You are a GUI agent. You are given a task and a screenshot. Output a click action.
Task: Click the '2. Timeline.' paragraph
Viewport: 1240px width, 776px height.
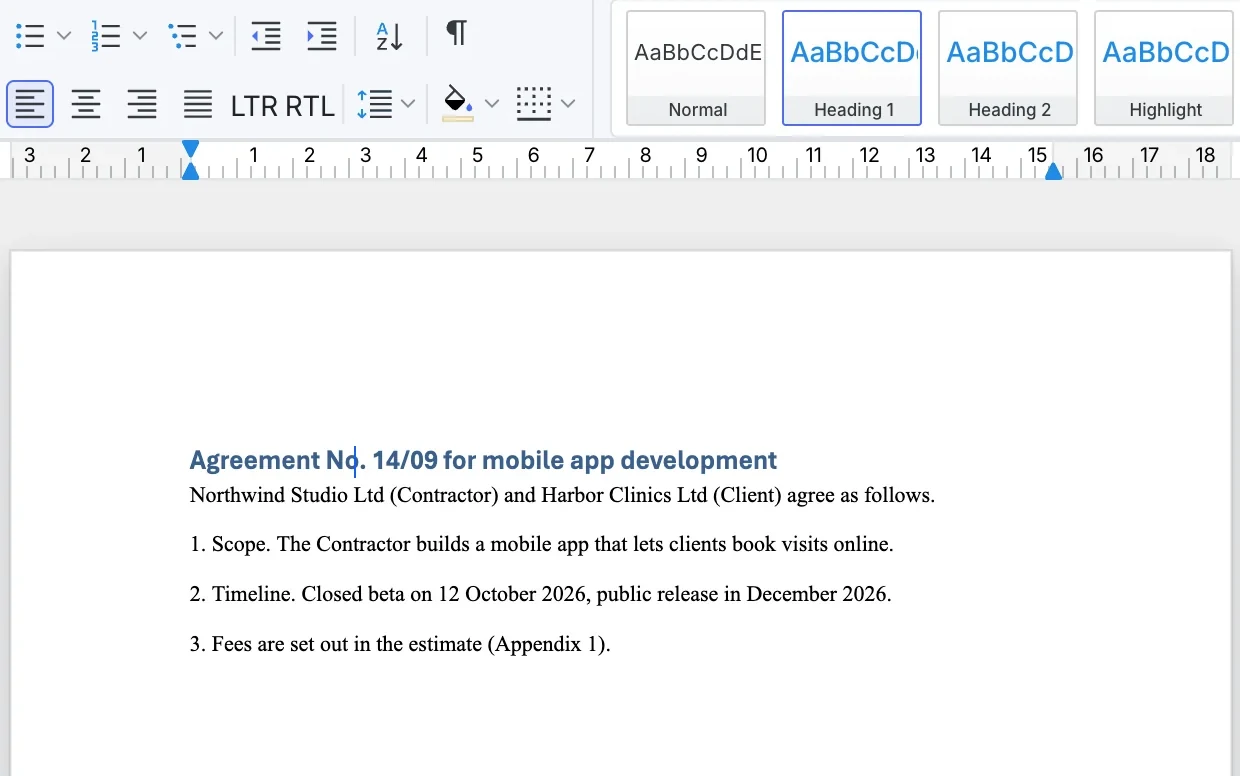(x=540, y=594)
